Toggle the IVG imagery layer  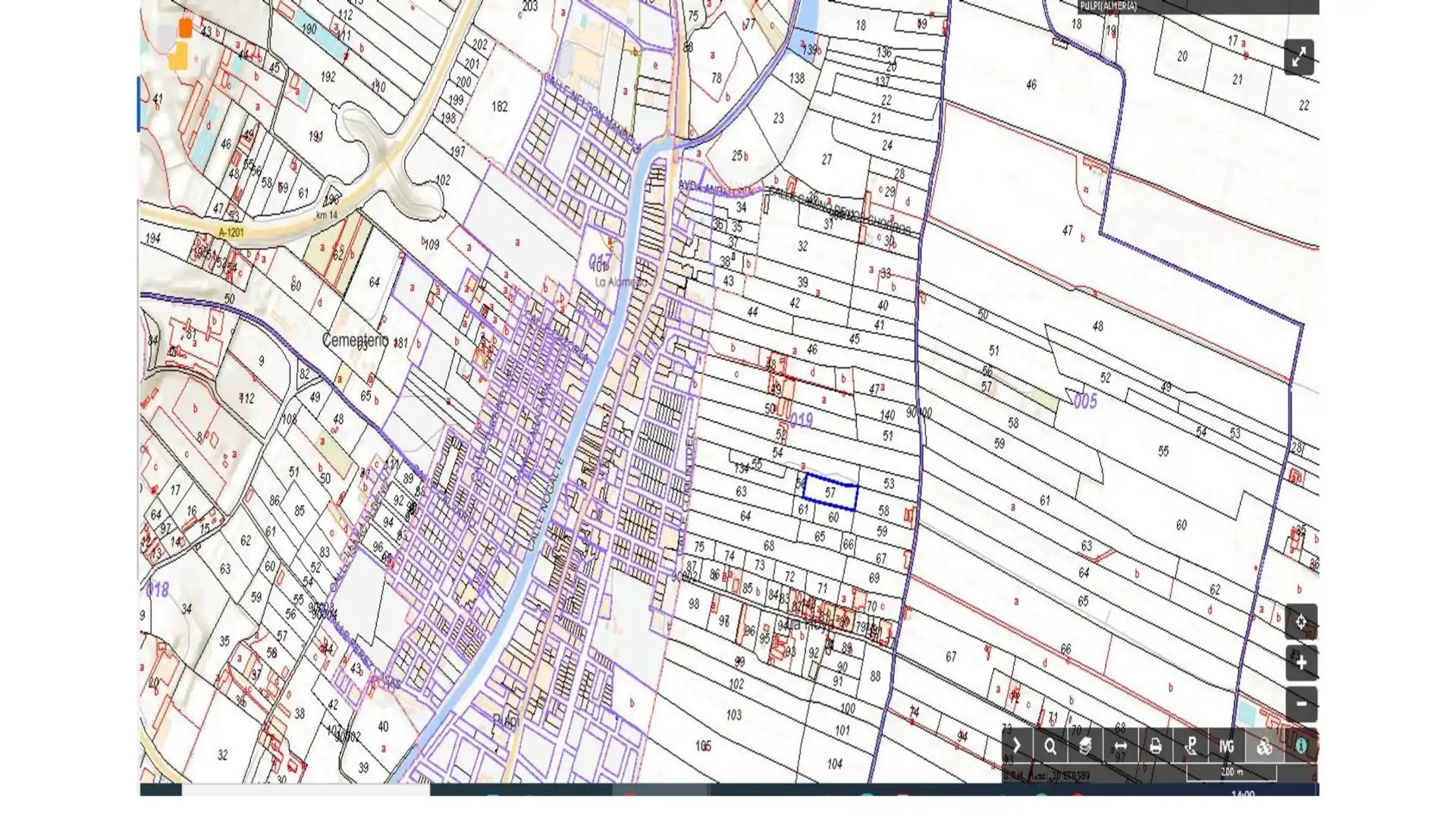click(x=1226, y=747)
